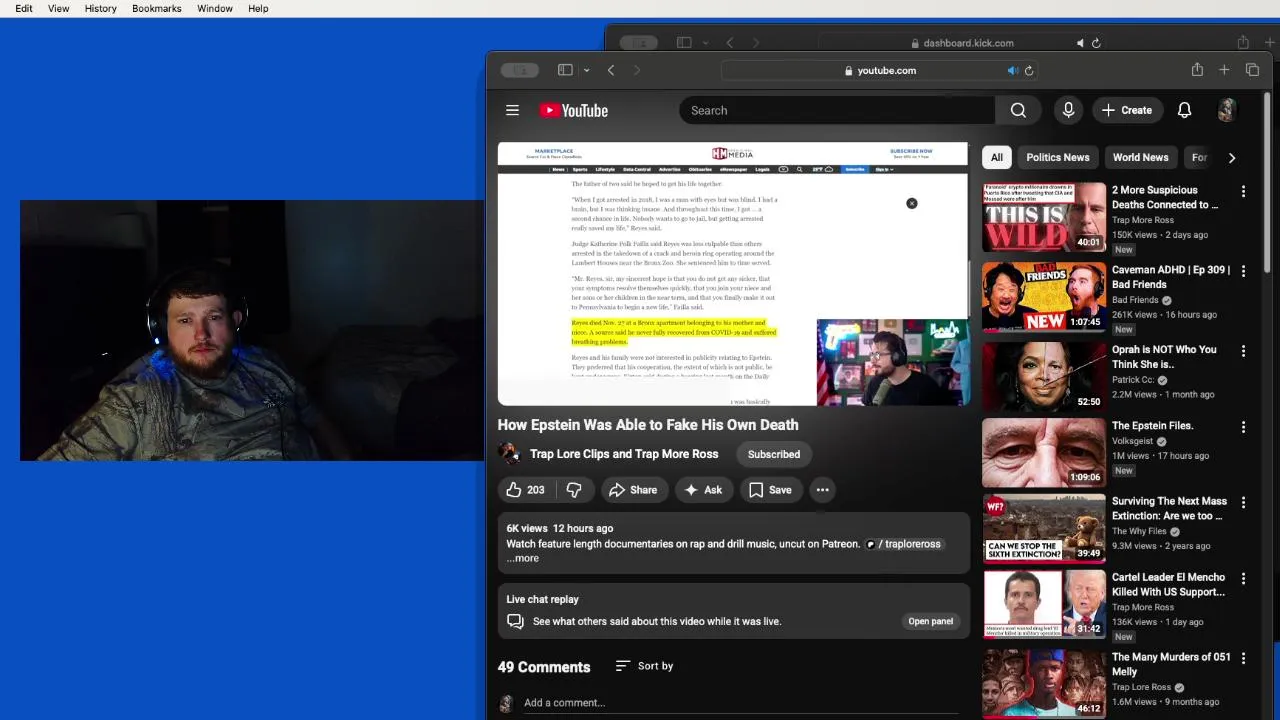Open the more actions ellipsis under the video

(822, 490)
